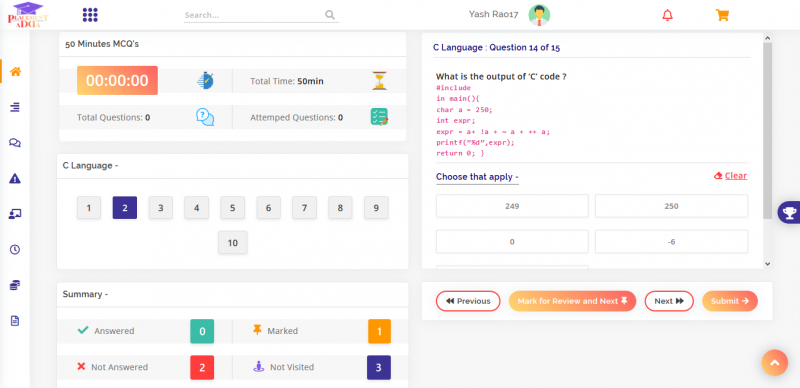Jump to question 5
The height and width of the screenshot is (388, 800).
tap(233, 208)
